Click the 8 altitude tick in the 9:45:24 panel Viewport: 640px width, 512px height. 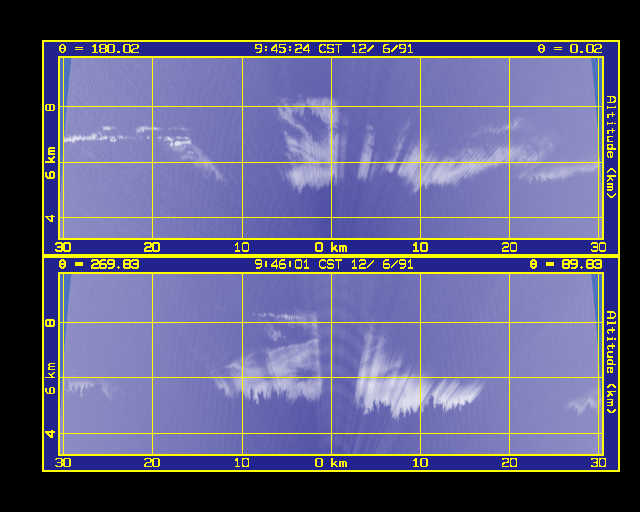(x=51, y=108)
